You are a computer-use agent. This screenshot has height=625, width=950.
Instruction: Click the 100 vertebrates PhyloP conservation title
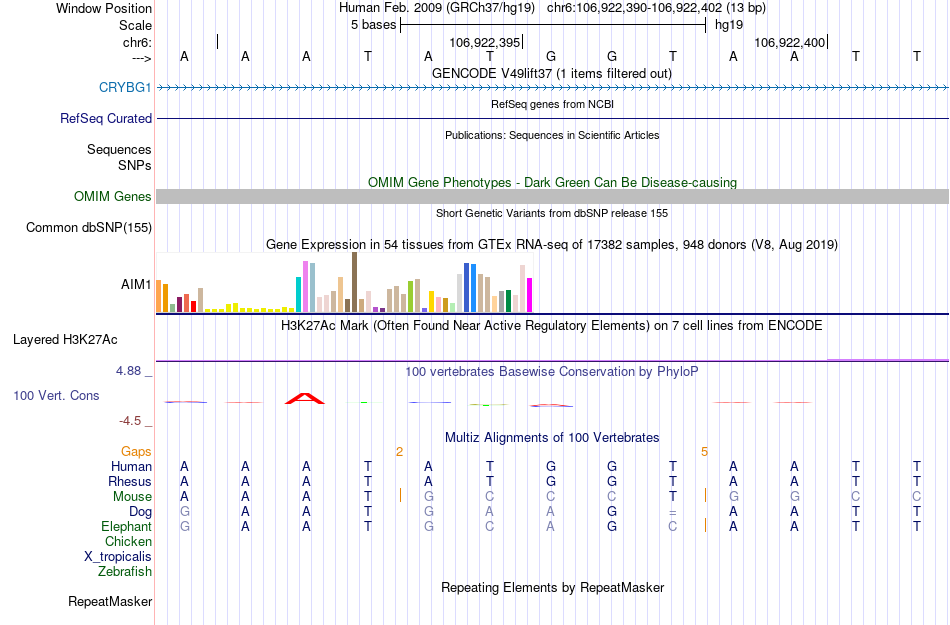pyautogui.click(x=551, y=371)
